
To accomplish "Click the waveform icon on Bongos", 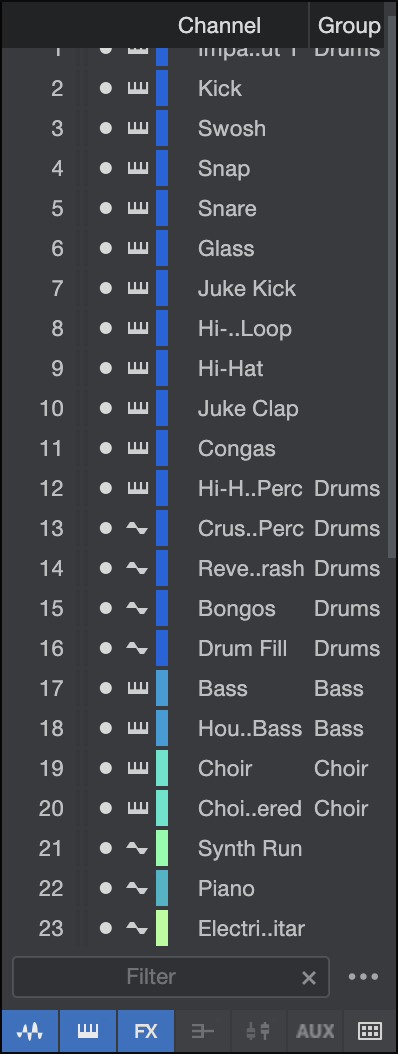I will click(137, 608).
